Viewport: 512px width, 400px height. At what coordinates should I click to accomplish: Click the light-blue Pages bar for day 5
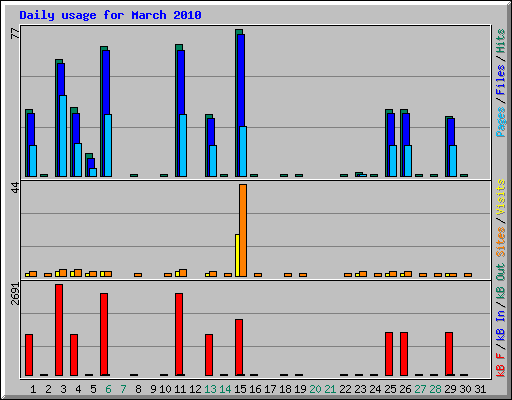(x=93, y=172)
